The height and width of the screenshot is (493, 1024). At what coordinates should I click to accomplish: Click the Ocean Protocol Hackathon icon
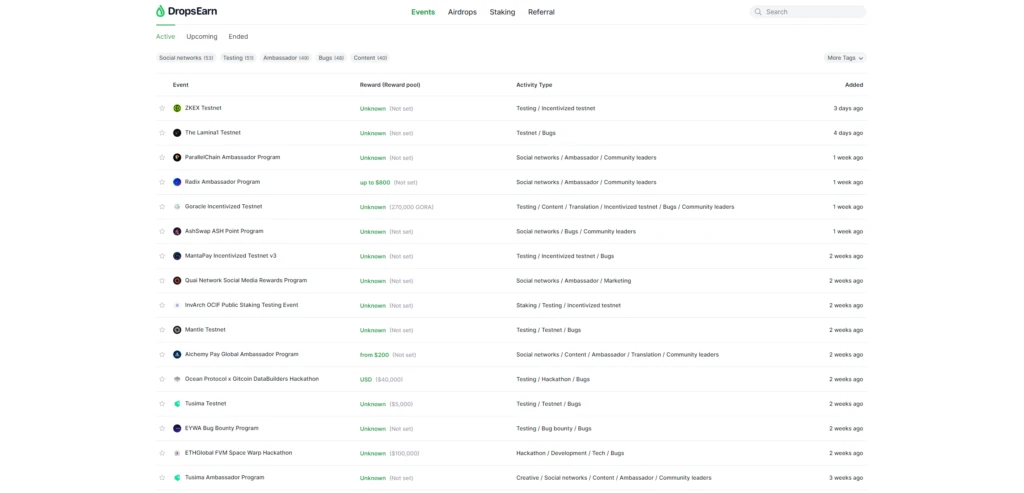click(177, 379)
